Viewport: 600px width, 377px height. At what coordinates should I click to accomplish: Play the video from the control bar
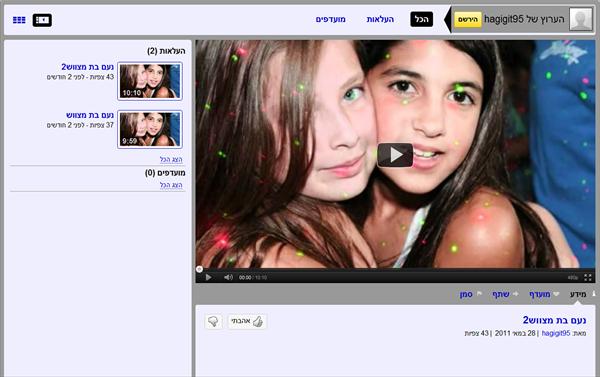208,277
